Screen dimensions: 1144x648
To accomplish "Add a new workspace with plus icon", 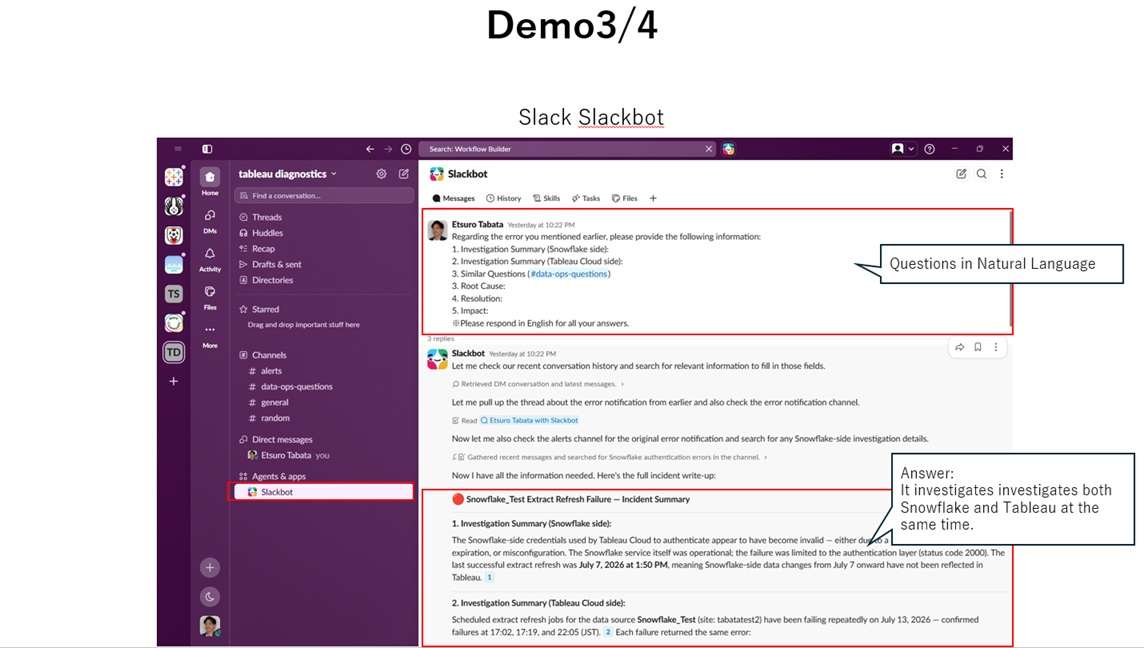I will [x=174, y=382].
